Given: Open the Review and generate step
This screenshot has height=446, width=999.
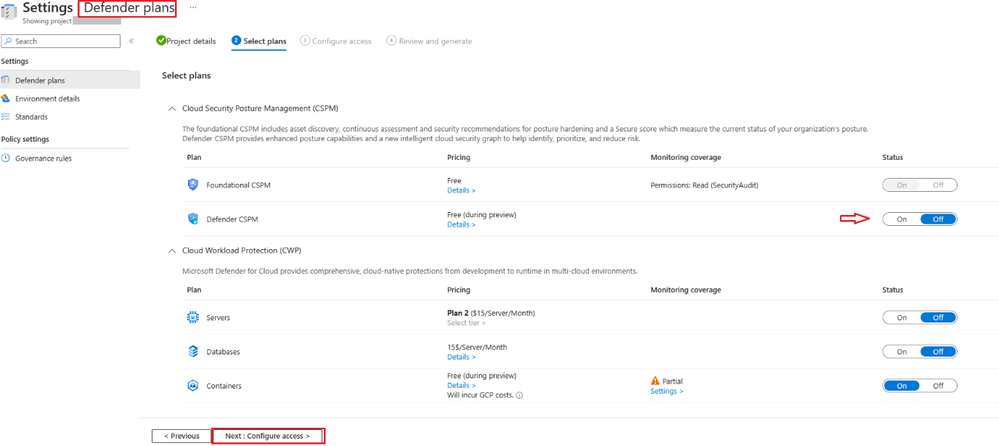Looking at the screenshot, I should pyautogui.click(x=429, y=41).
